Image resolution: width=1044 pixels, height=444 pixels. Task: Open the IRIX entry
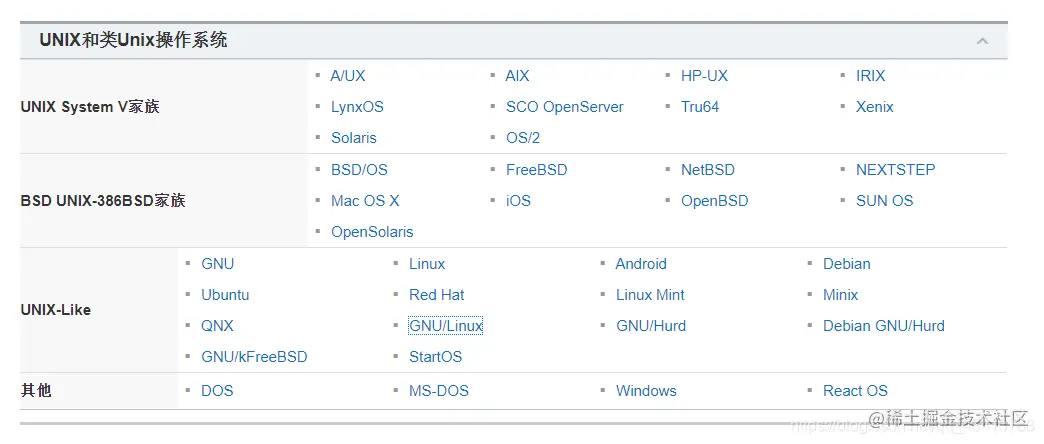(871, 76)
